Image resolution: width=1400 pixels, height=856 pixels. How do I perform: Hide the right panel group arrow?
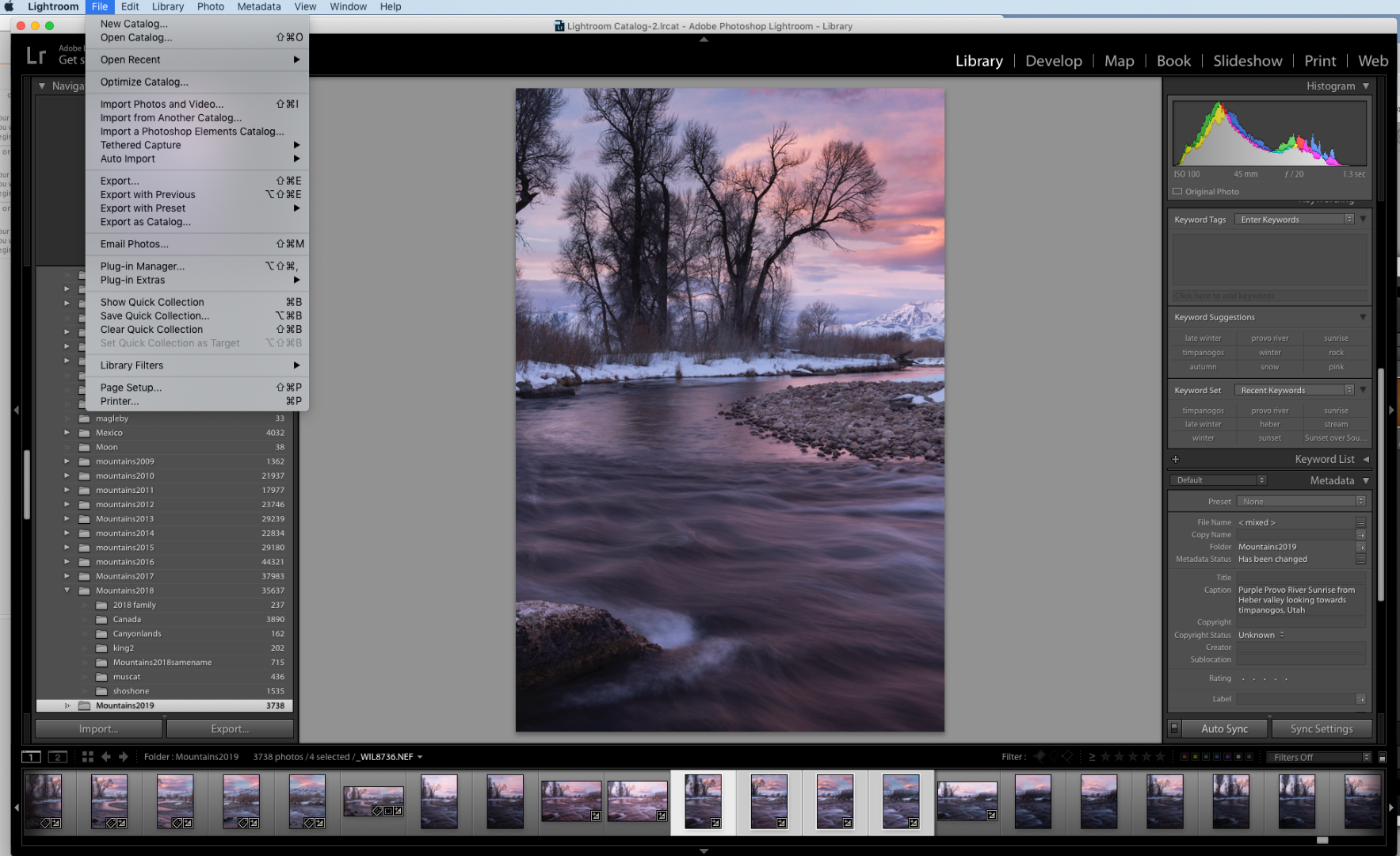click(1391, 410)
